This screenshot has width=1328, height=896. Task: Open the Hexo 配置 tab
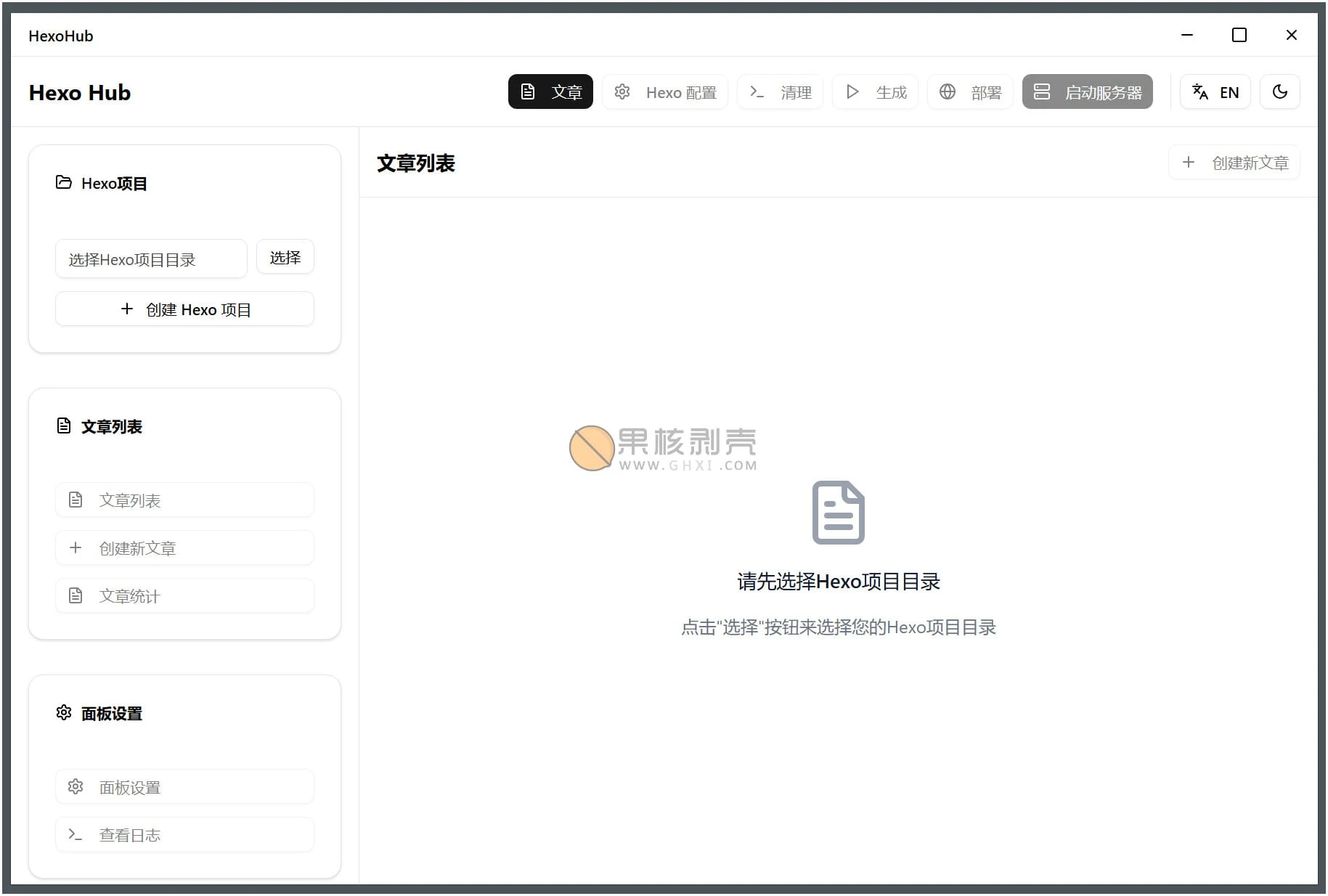tap(665, 92)
